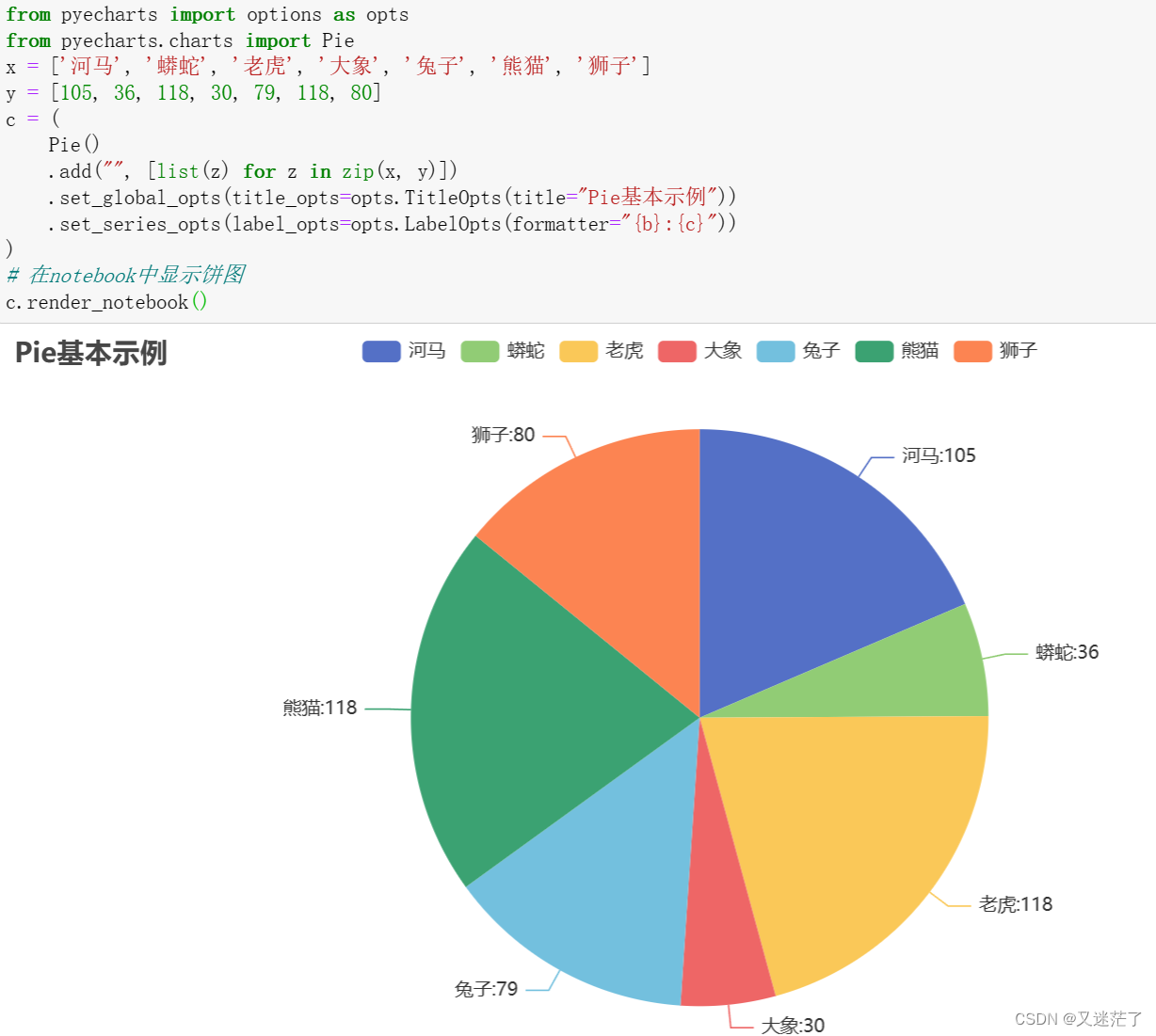Image resolution: width=1156 pixels, height=1036 pixels.
Task: Click the 熊猫 legend color swatch
Action: pyautogui.click(x=875, y=350)
